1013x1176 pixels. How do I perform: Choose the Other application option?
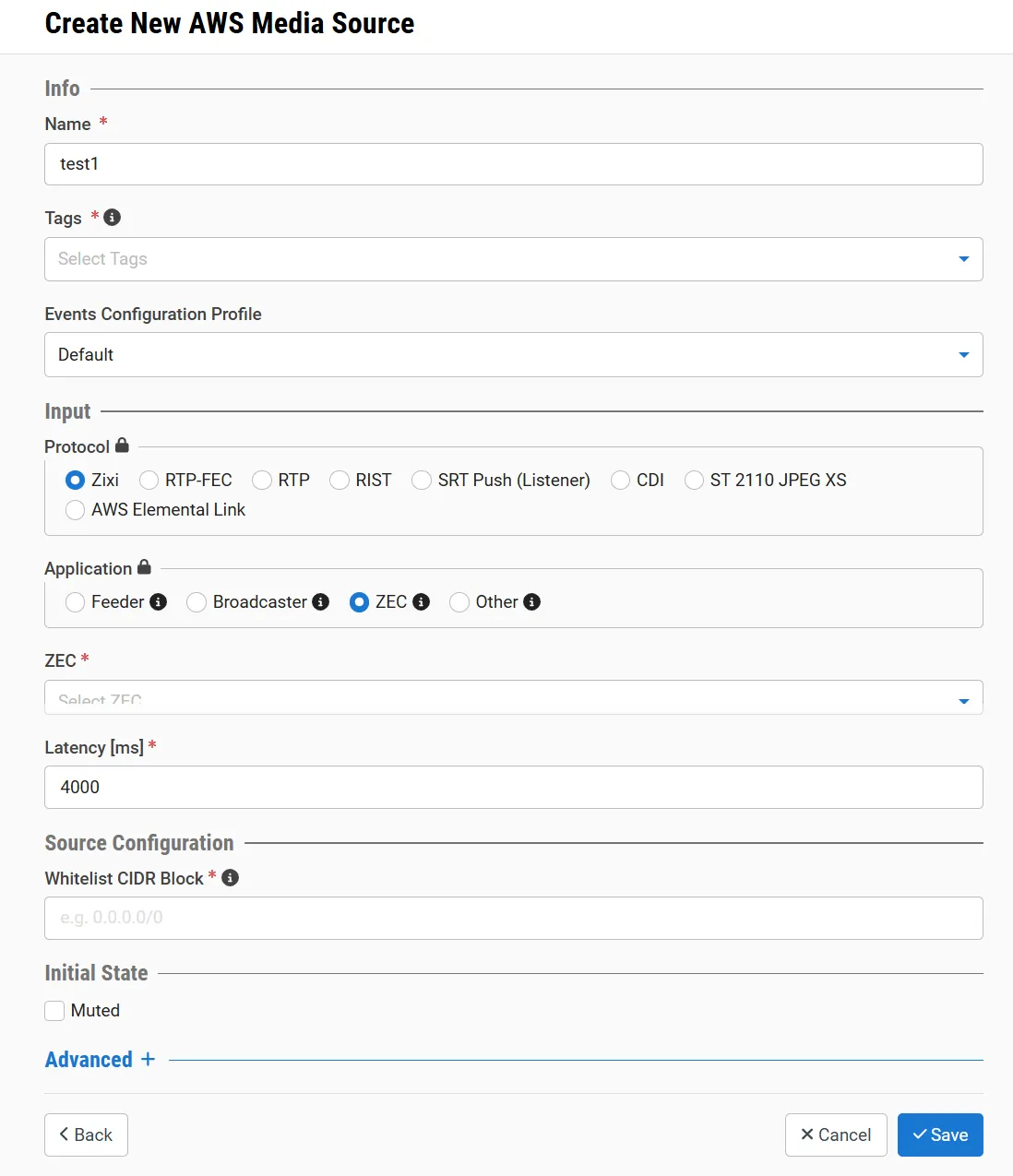459,602
